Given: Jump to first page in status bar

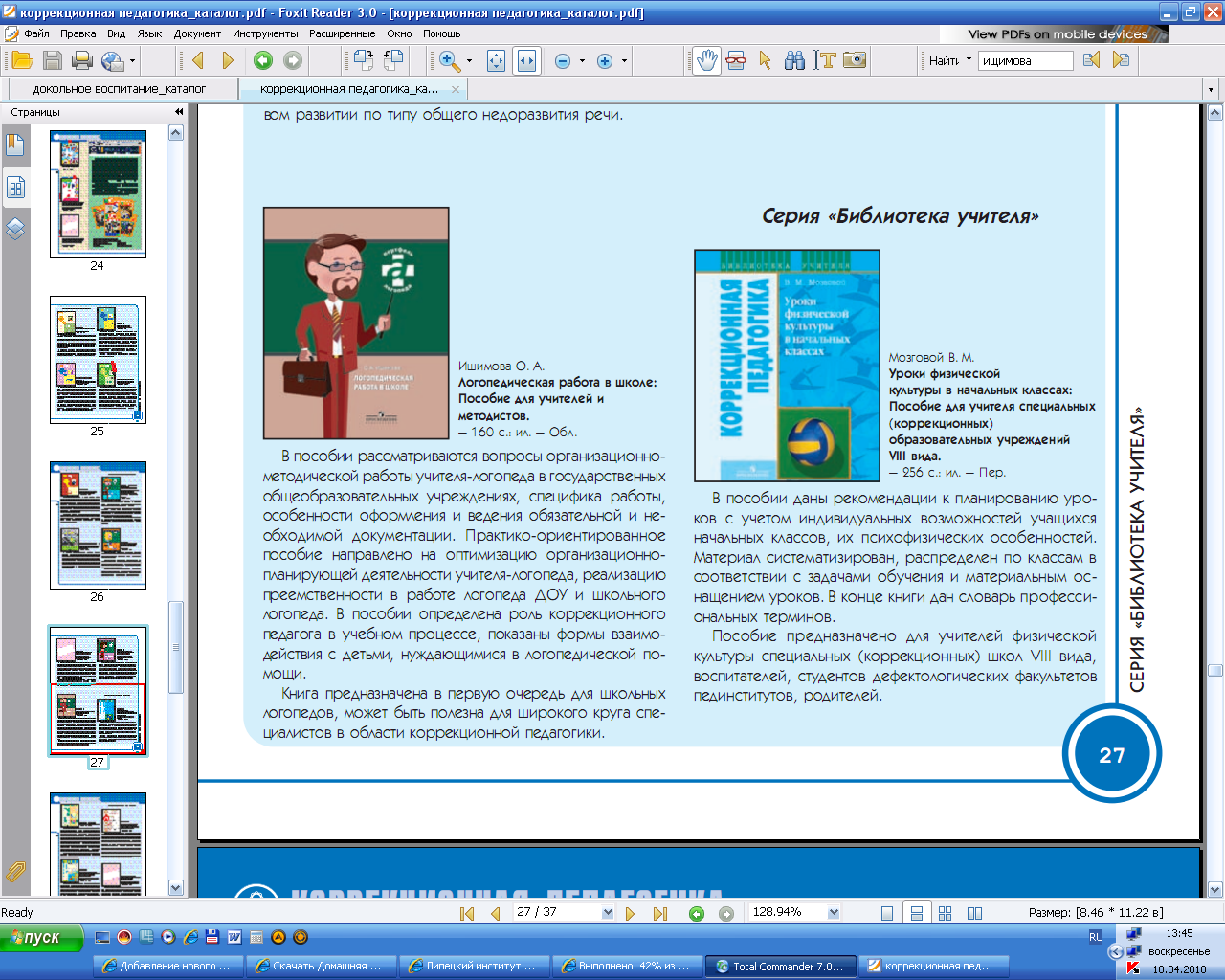Looking at the screenshot, I should coord(467,913).
